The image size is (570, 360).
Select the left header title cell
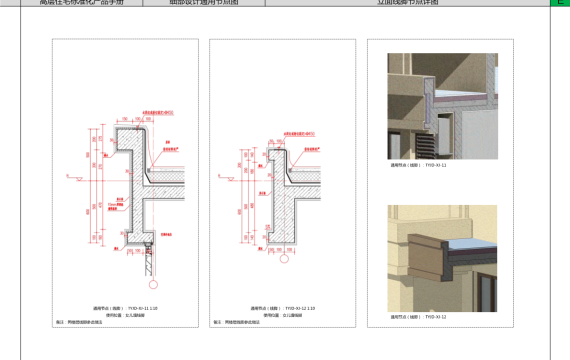pos(81,3)
